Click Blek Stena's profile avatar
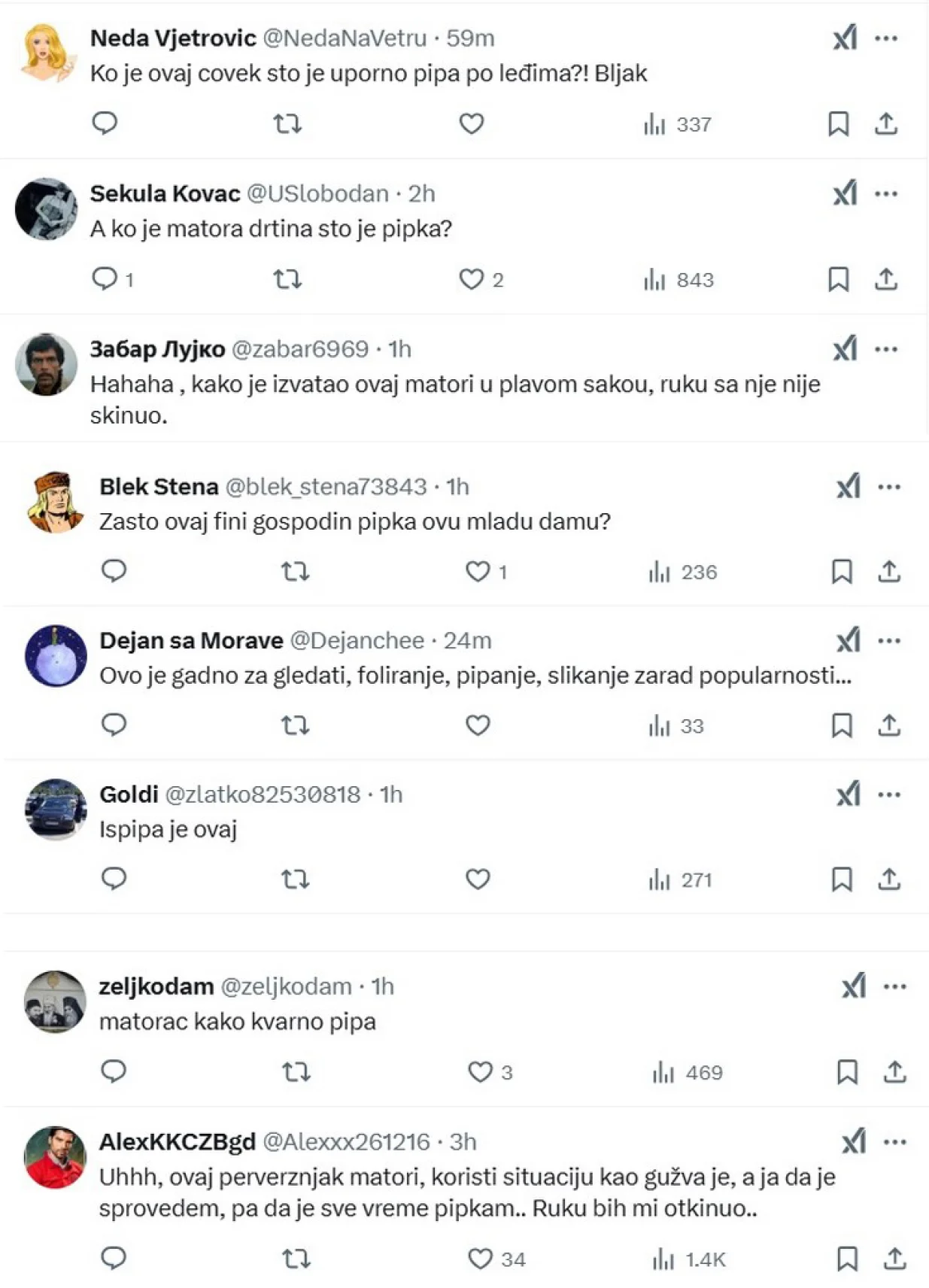This screenshot has height=1288, width=929. 56,502
